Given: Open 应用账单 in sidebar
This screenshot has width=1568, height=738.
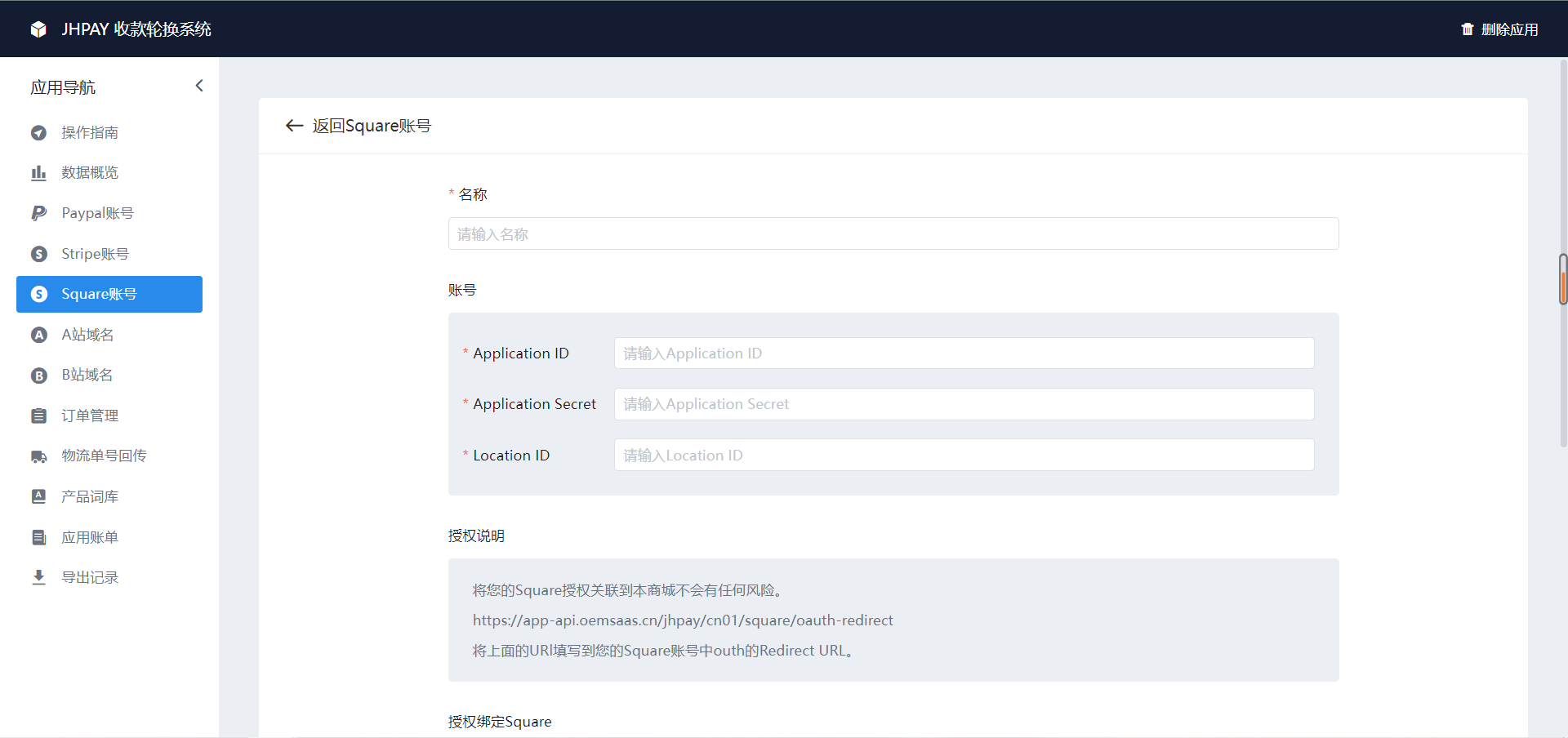Looking at the screenshot, I should click(x=109, y=537).
